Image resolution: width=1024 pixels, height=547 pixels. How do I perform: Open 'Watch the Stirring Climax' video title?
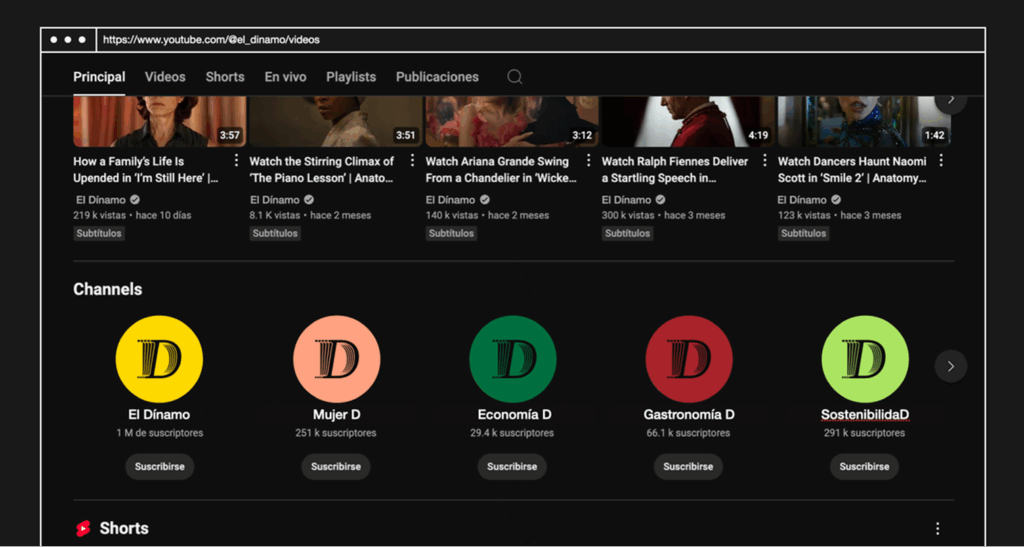pos(322,170)
